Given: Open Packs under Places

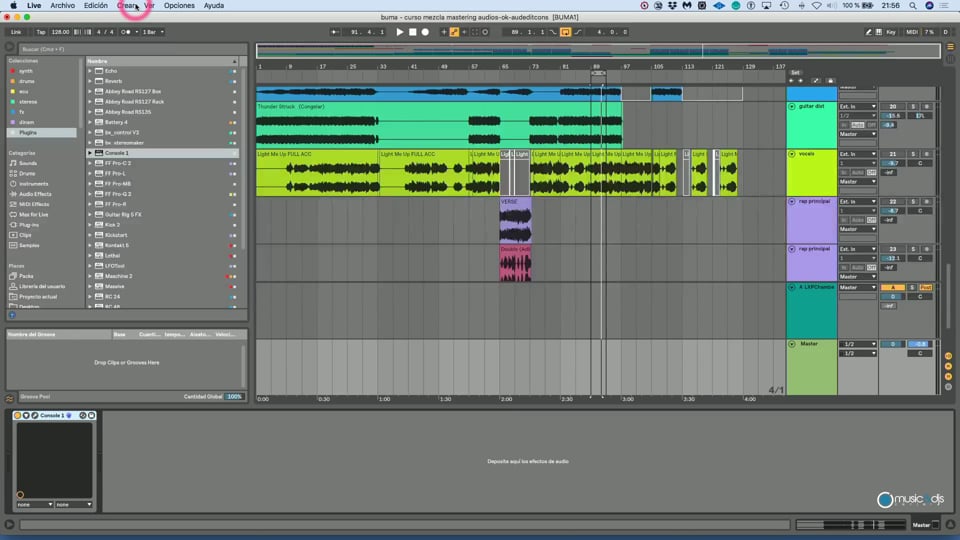Looking at the screenshot, I should click(x=26, y=276).
